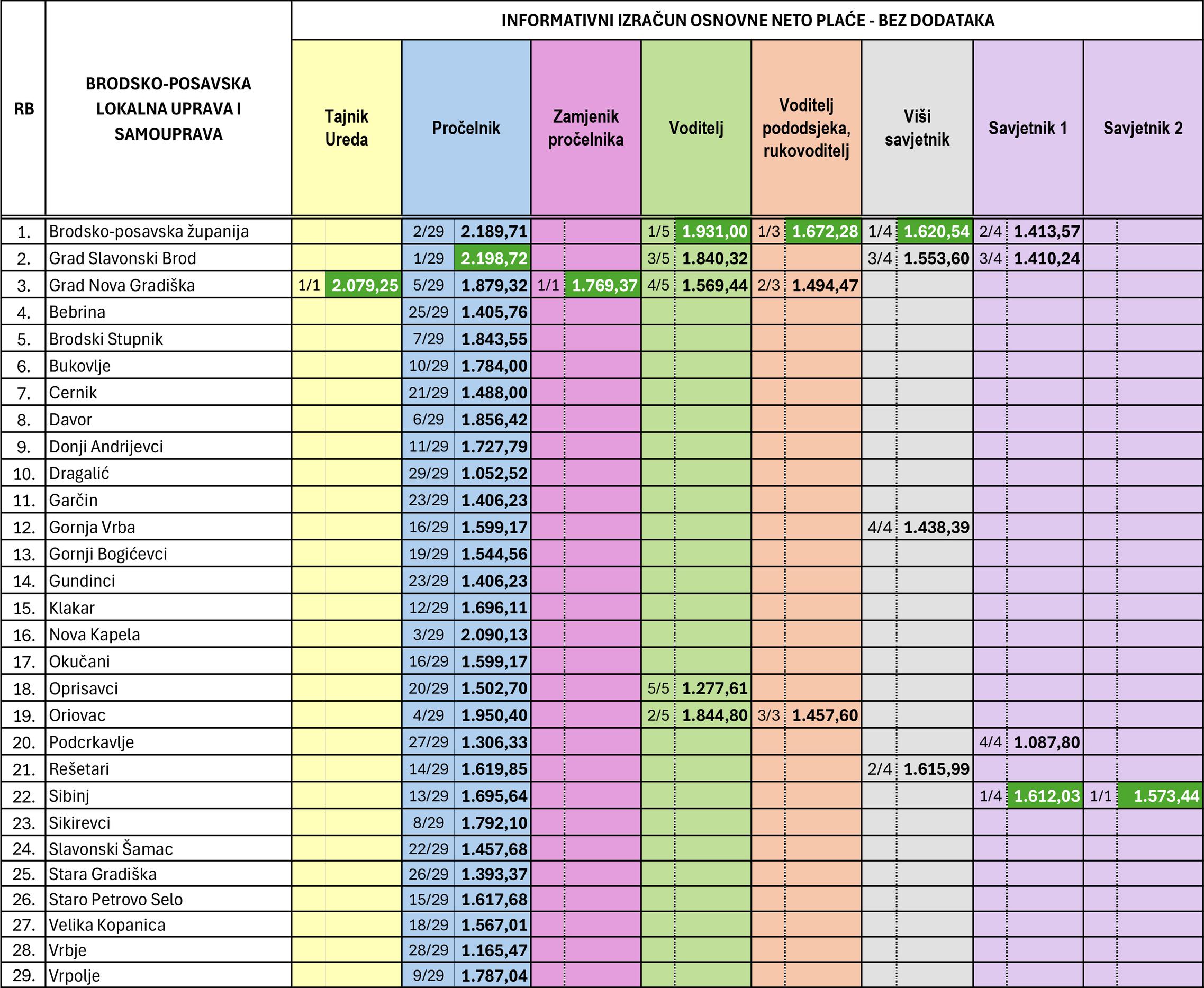
Task: Click the Viši savjetnik header cell
Action: pos(917,128)
